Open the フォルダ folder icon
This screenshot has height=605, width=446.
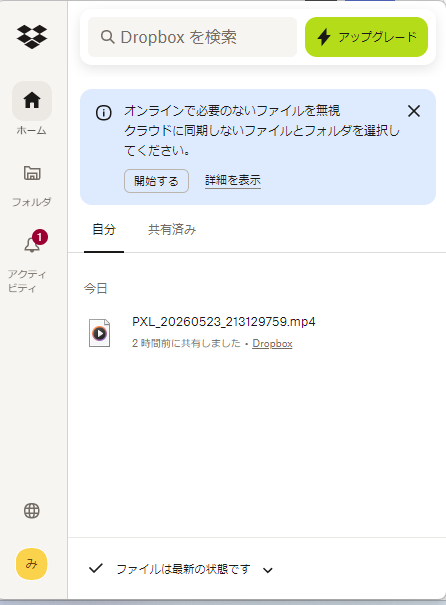click(32, 173)
